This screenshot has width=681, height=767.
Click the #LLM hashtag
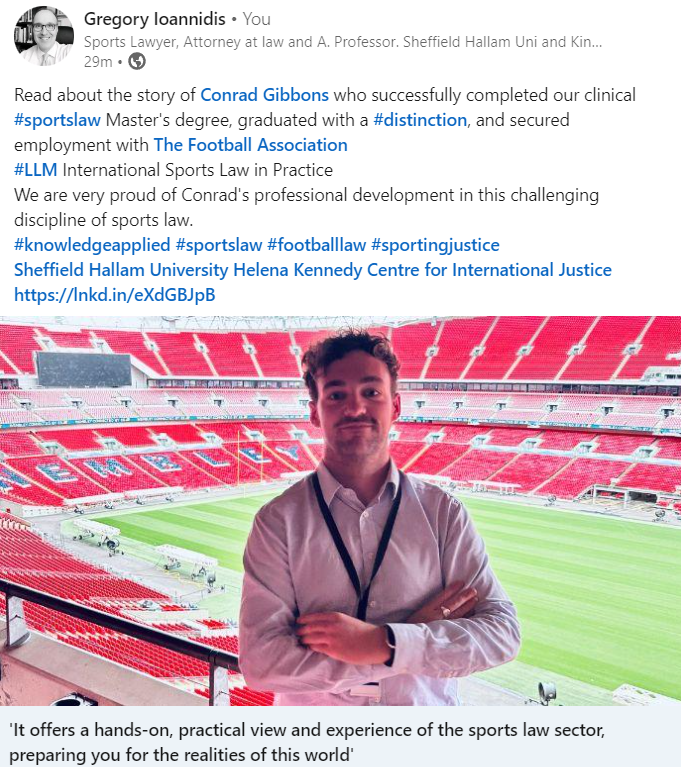[36, 170]
